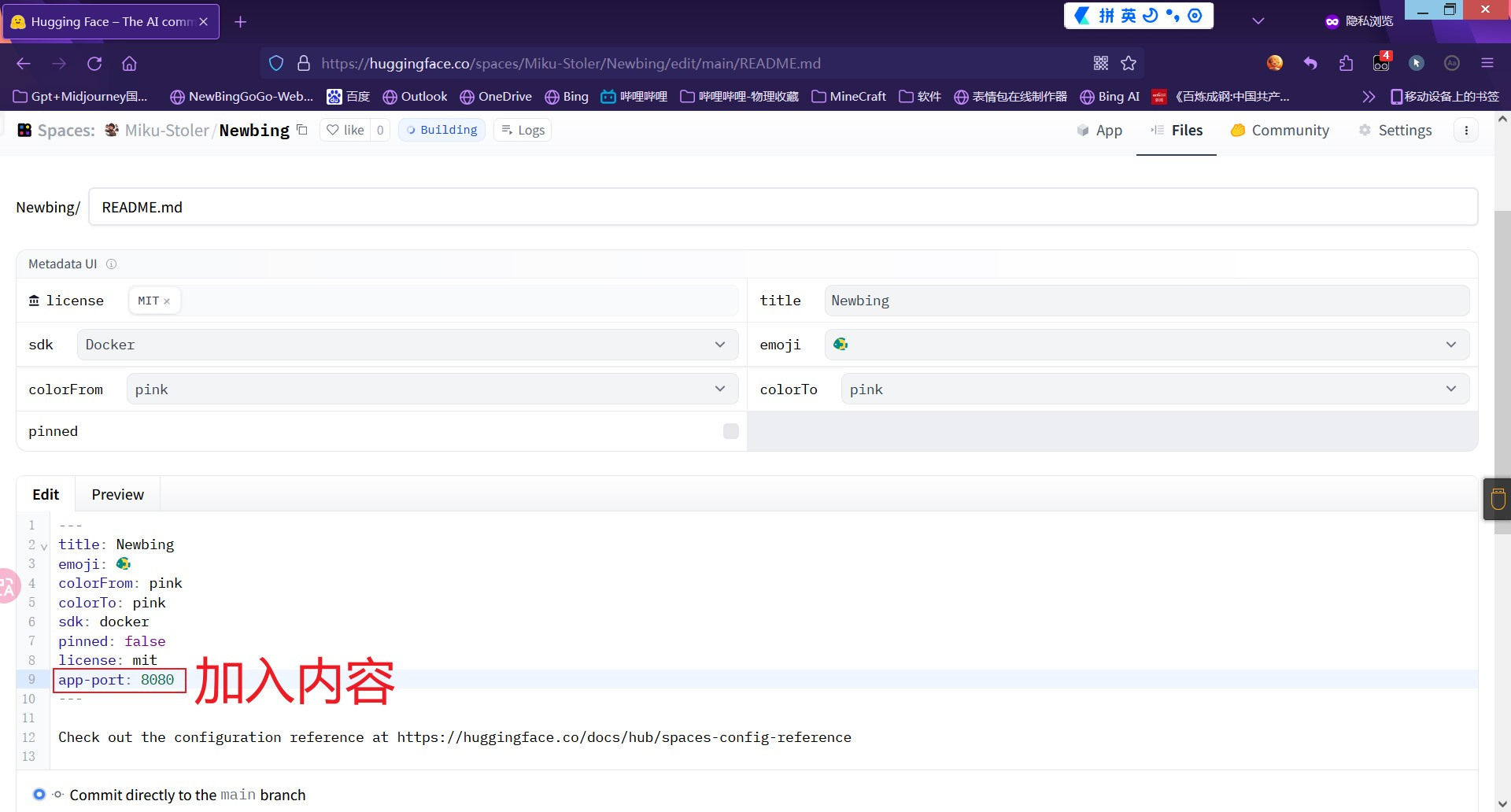Image resolution: width=1511 pixels, height=812 pixels.
Task: Click the title field containing Newbing
Action: tap(1147, 301)
